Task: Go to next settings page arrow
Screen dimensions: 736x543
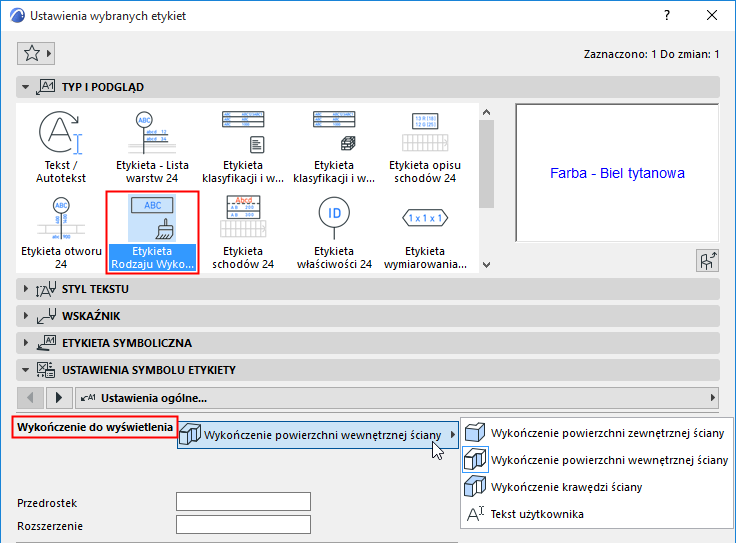Action: point(59,398)
